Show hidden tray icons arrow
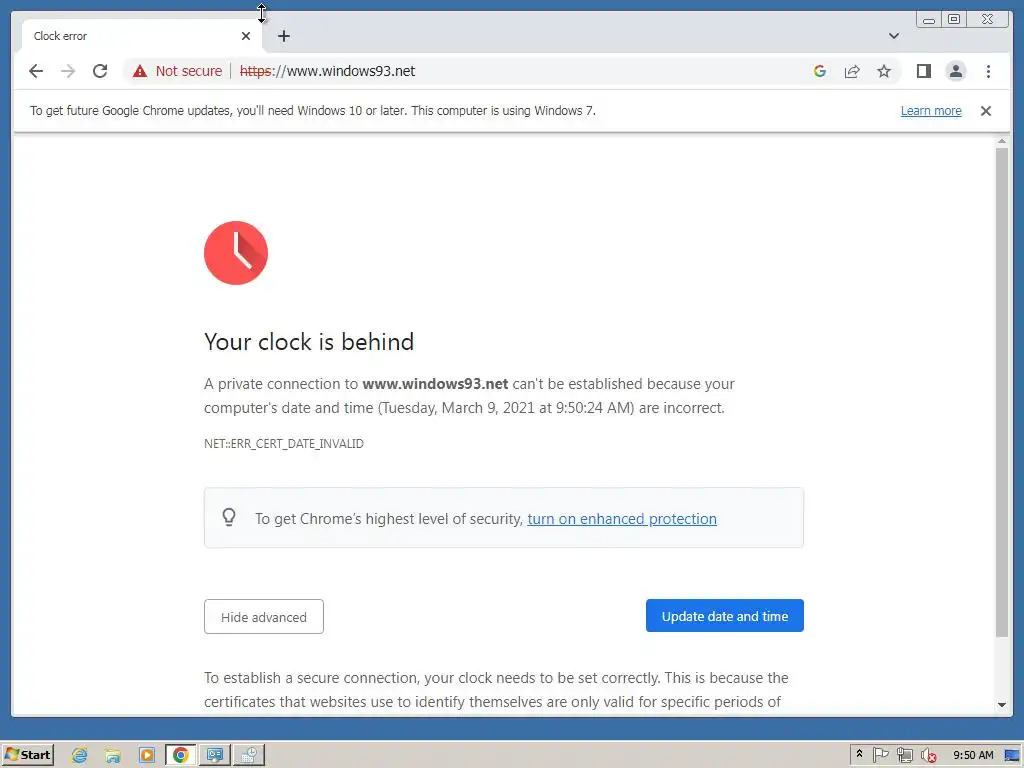This screenshot has height=768, width=1024. click(x=859, y=755)
